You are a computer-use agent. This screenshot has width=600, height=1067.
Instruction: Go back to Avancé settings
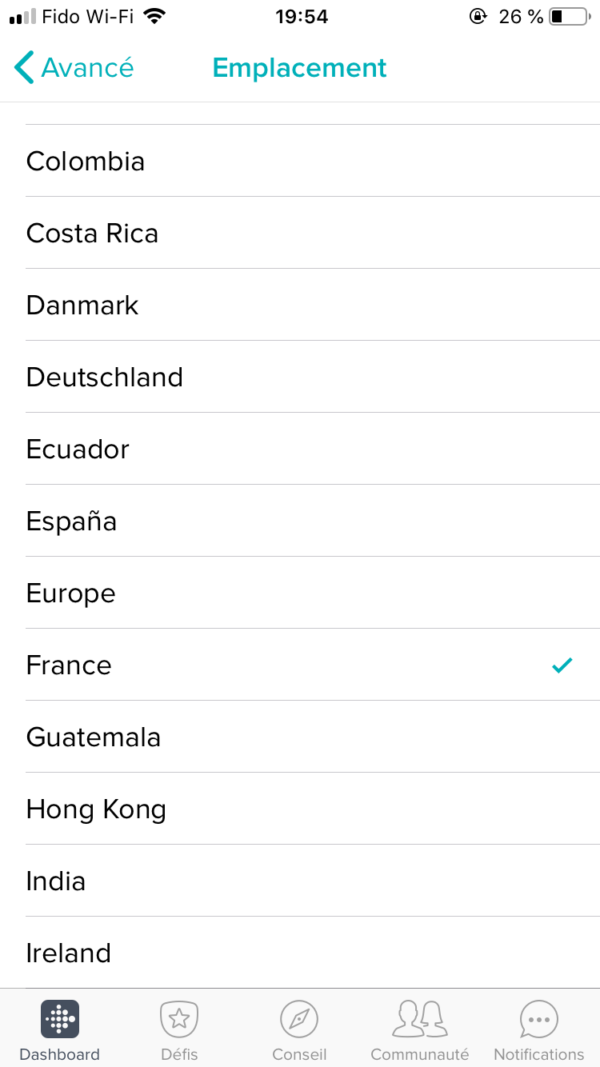(x=87, y=68)
